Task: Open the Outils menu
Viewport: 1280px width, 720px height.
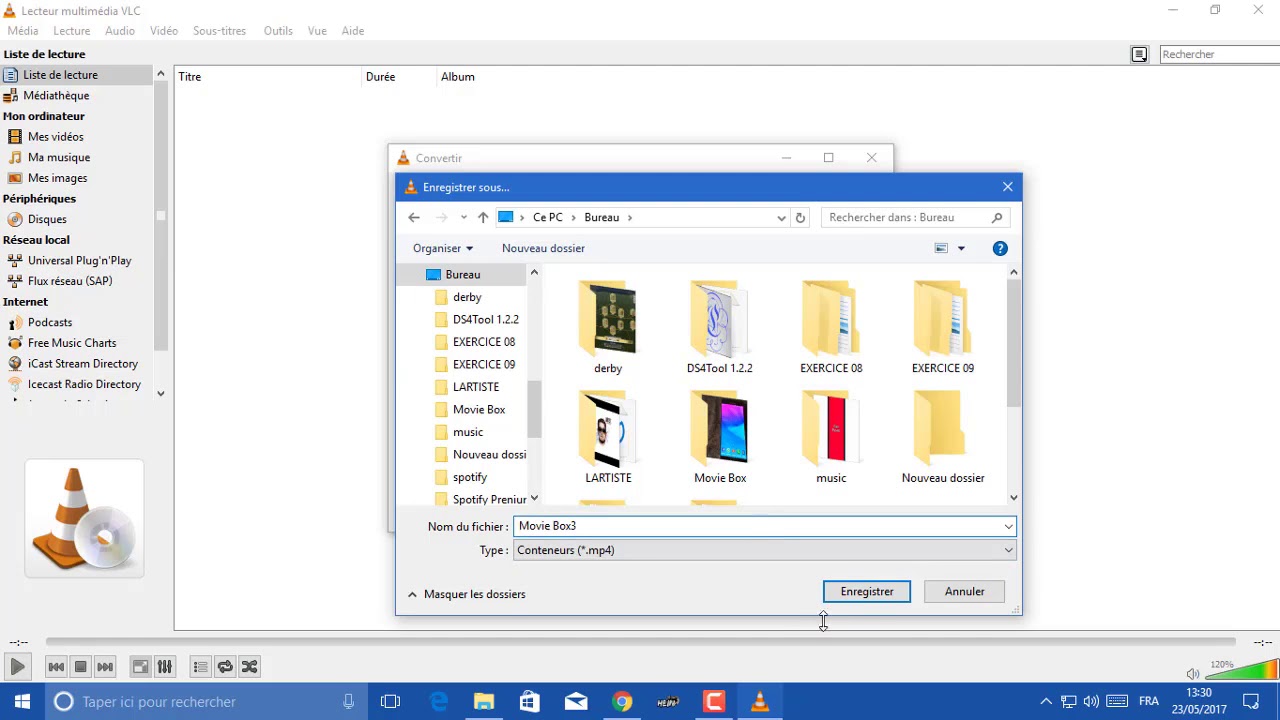Action: [x=278, y=31]
